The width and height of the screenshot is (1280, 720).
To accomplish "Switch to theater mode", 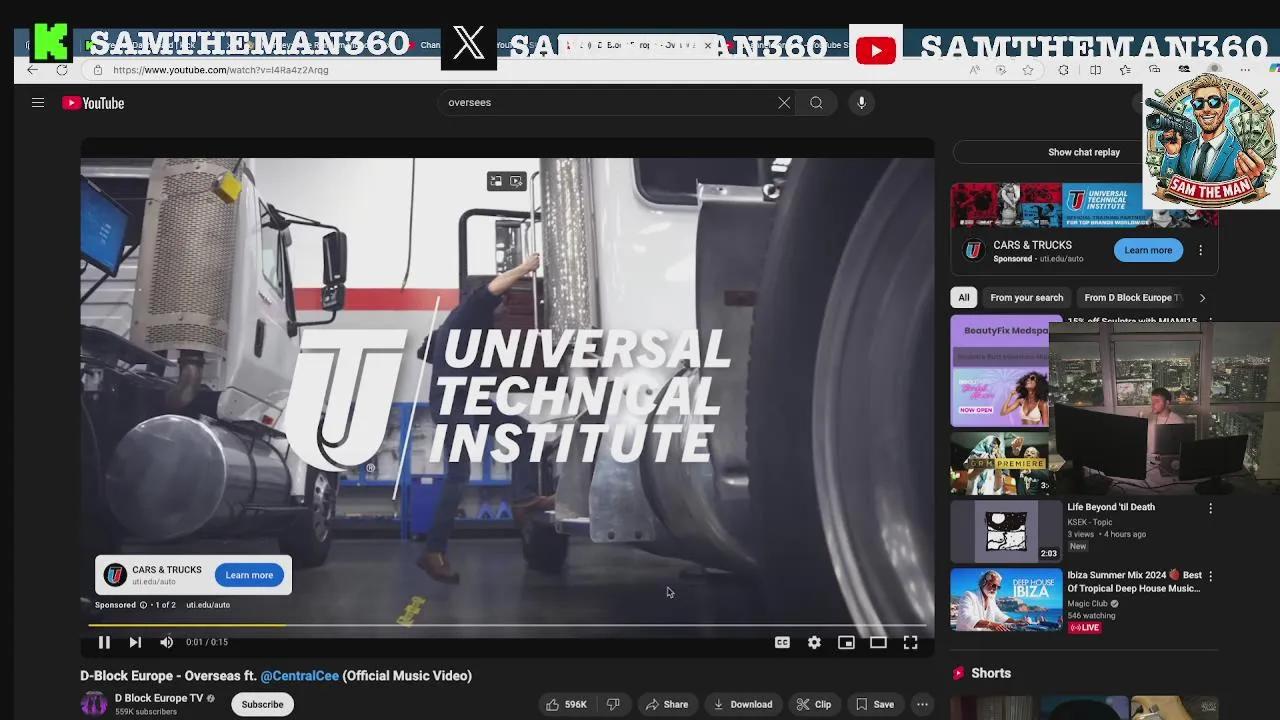I will [x=878, y=642].
